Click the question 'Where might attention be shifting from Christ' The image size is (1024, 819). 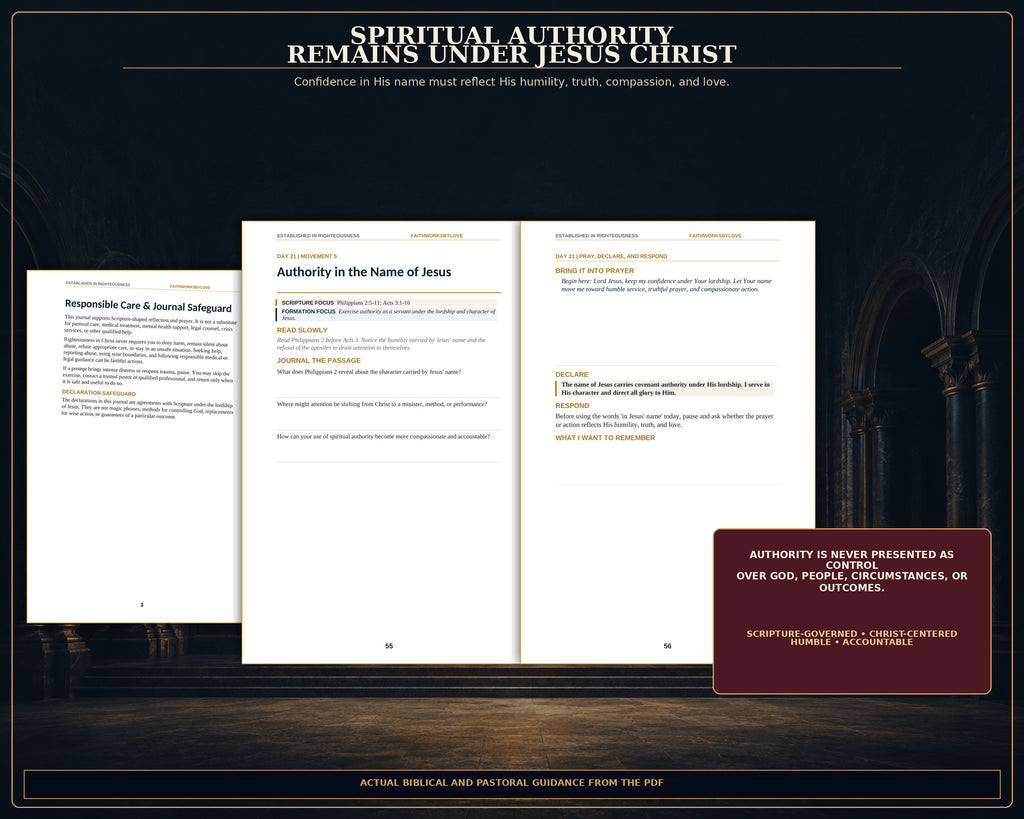382,404
